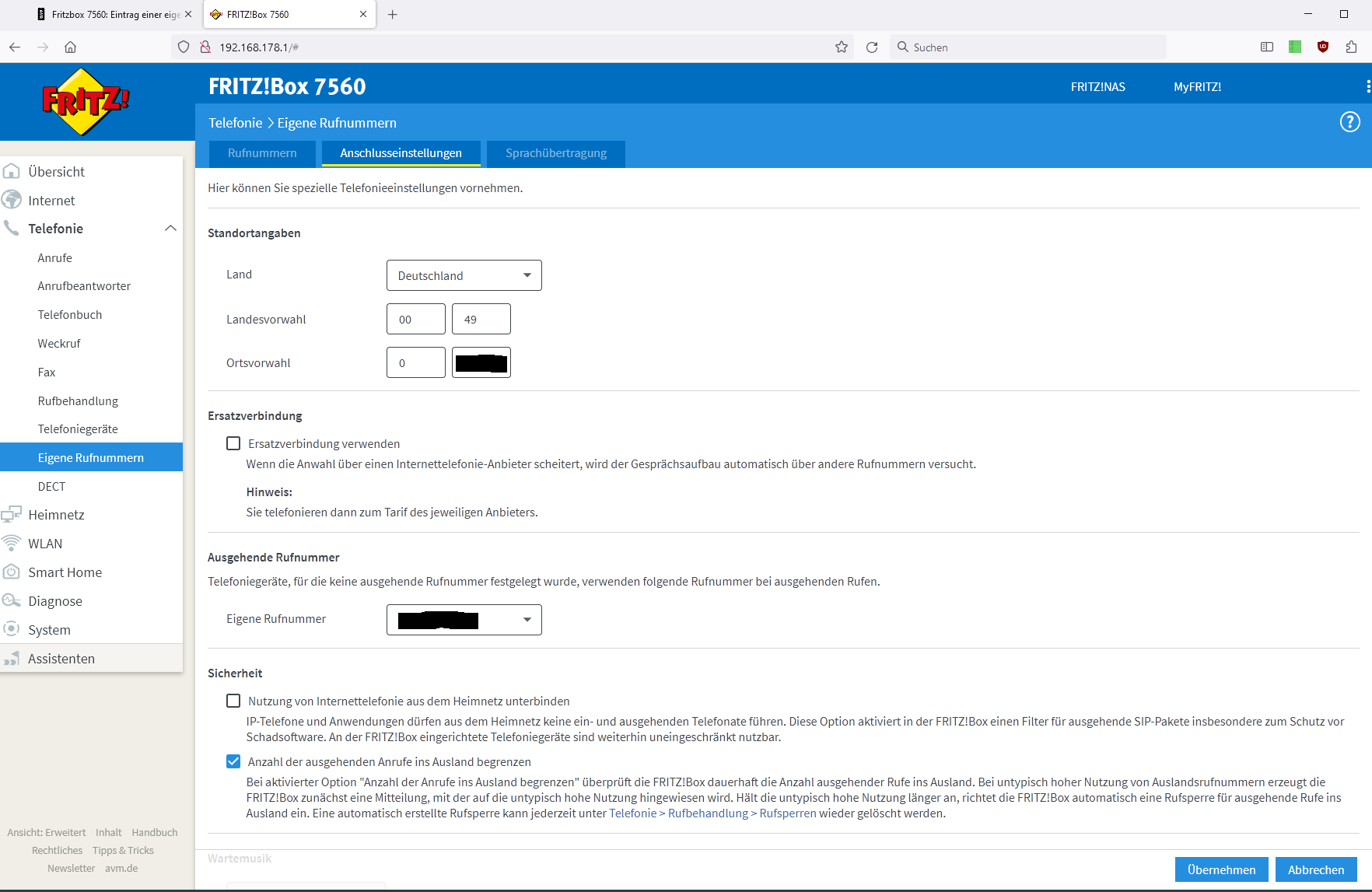Close the Fritzbox 7560 Eintrag tab
The image size is (1372, 892).
(187, 14)
